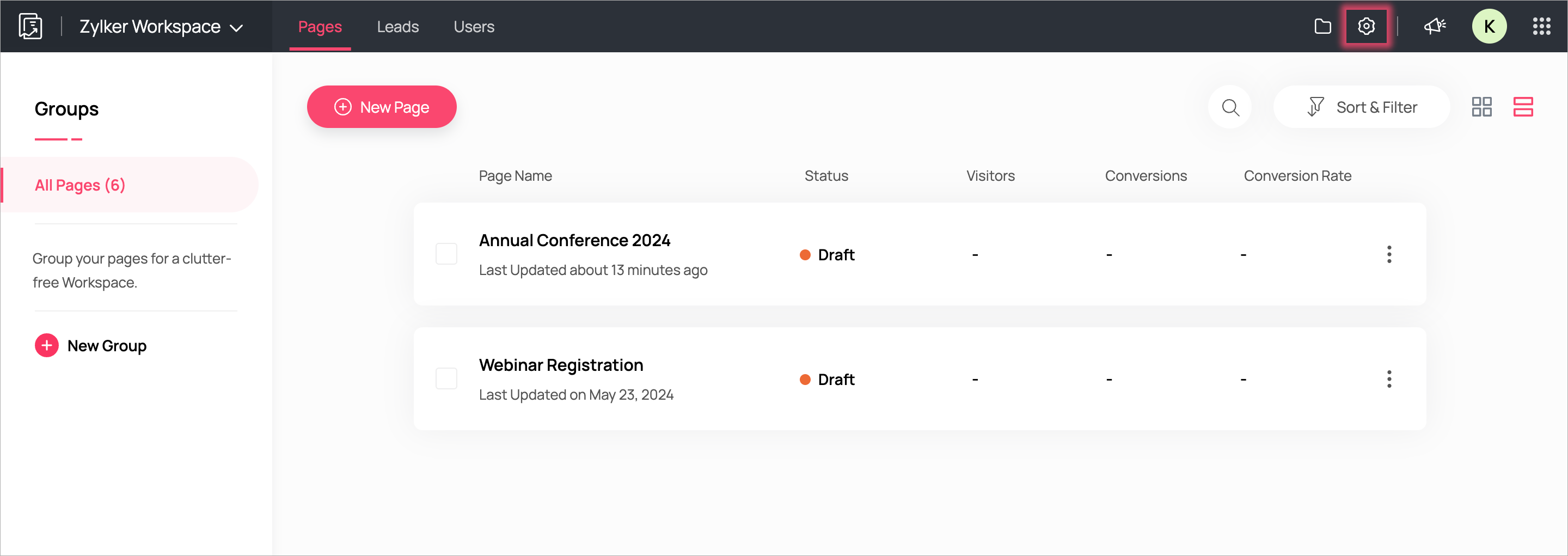Switch to grid view layout
Viewport: 1568px width, 556px height.
(1481, 107)
